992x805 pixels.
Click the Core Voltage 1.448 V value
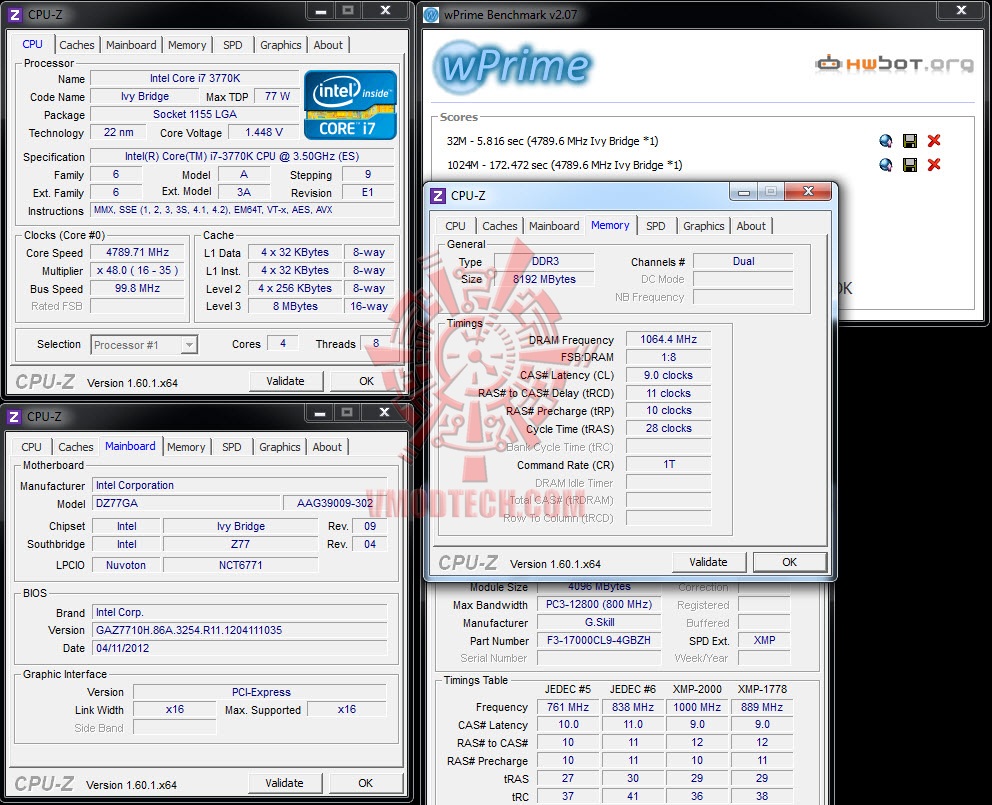click(x=264, y=132)
